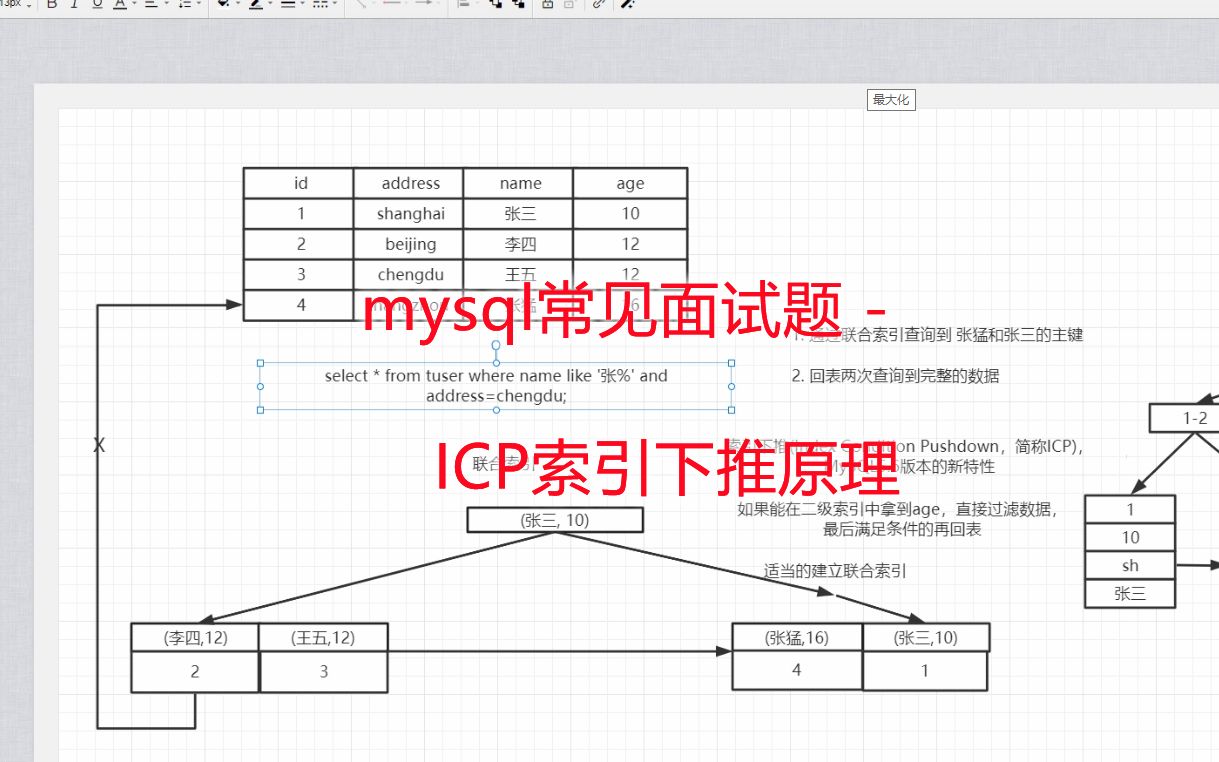Screen dimensions: 1219x762
Task: Select the SQL query text box
Action: pos(496,386)
